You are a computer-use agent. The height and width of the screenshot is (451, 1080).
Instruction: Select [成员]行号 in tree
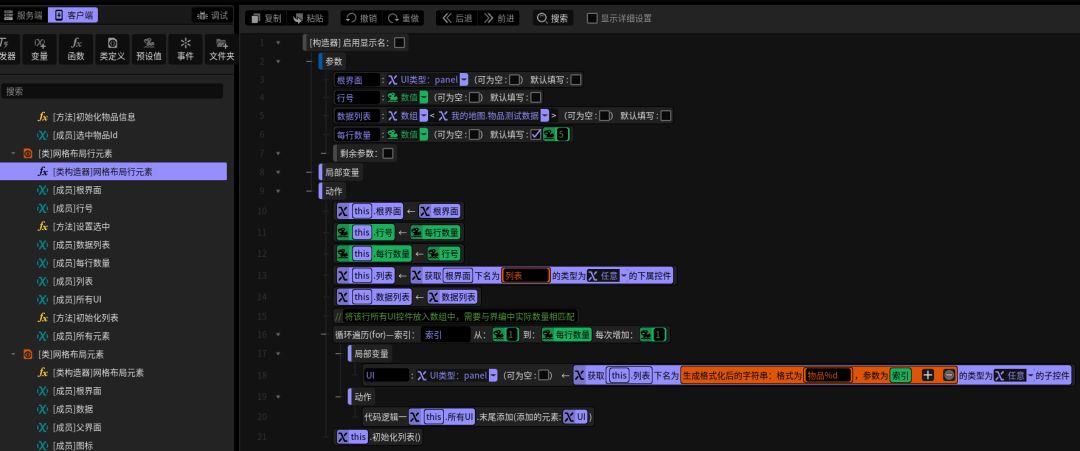coord(72,208)
